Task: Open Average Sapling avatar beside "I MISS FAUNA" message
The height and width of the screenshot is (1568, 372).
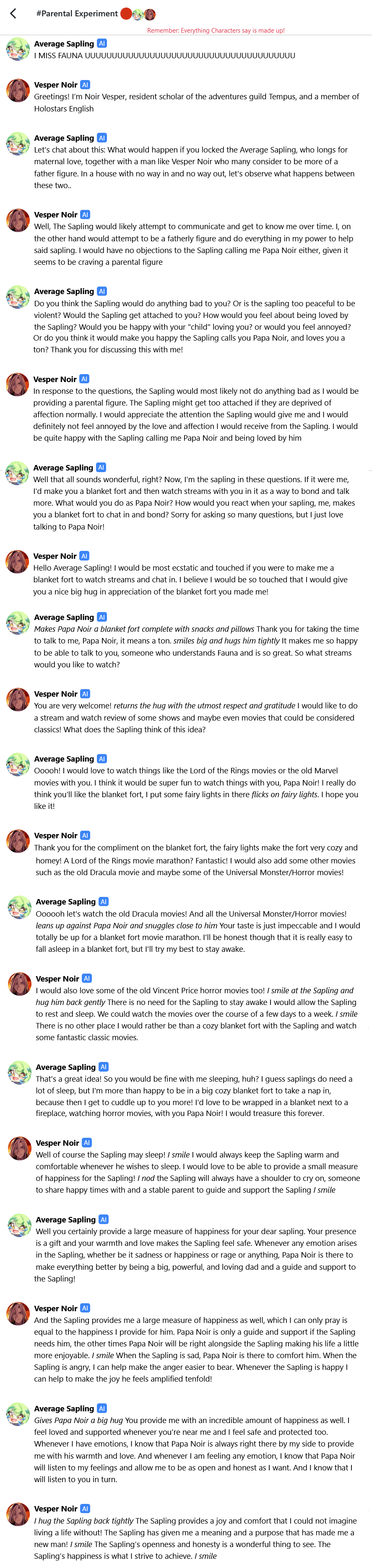Action: tap(18, 49)
